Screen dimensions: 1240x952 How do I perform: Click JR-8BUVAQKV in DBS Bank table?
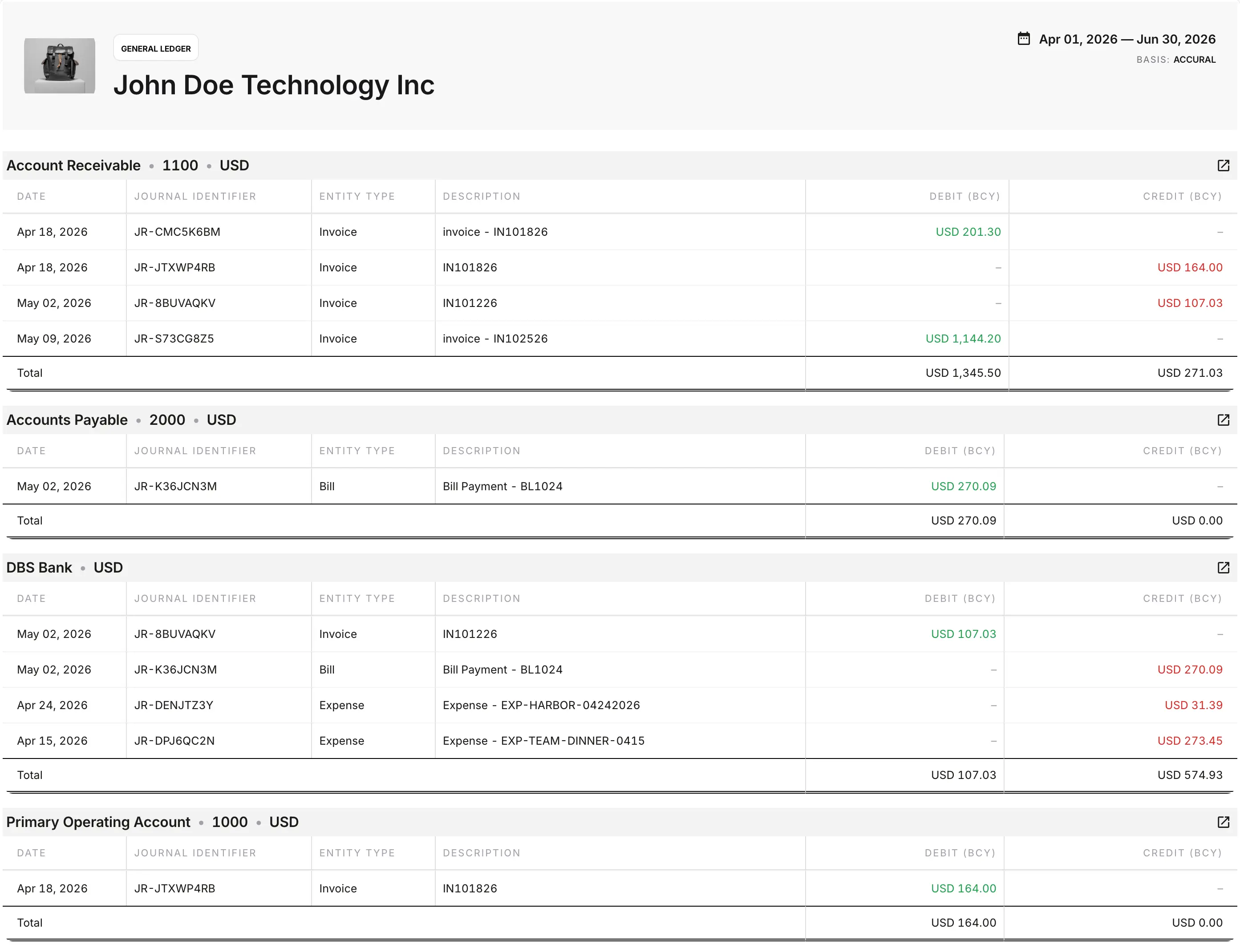click(174, 634)
